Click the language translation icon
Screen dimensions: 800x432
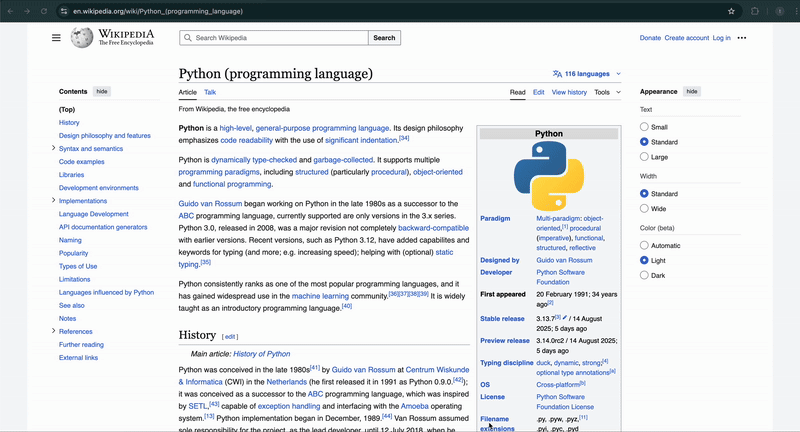[557, 74]
